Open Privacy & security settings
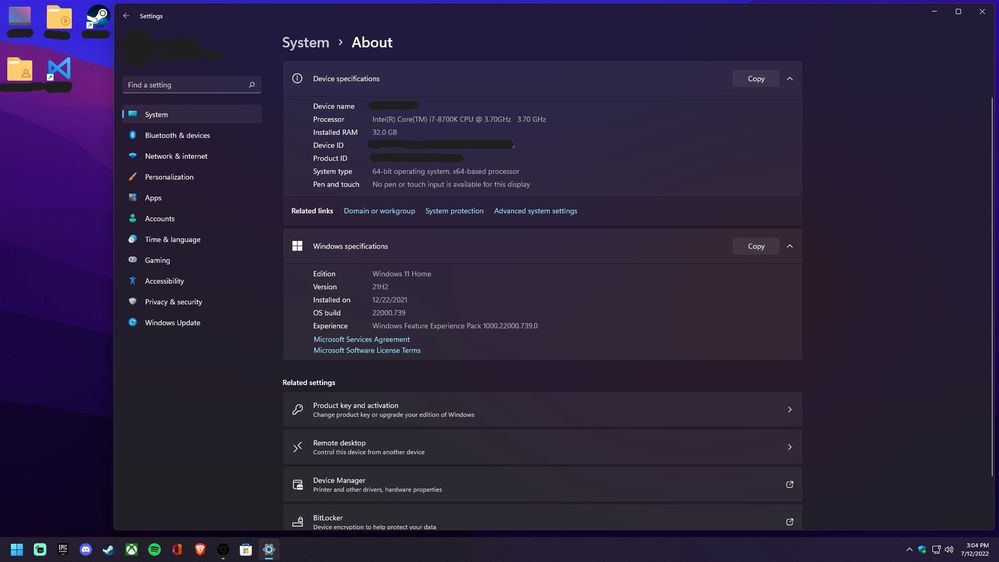Image resolution: width=999 pixels, height=562 pixels. pyautogui.click(x=192, y=301)
